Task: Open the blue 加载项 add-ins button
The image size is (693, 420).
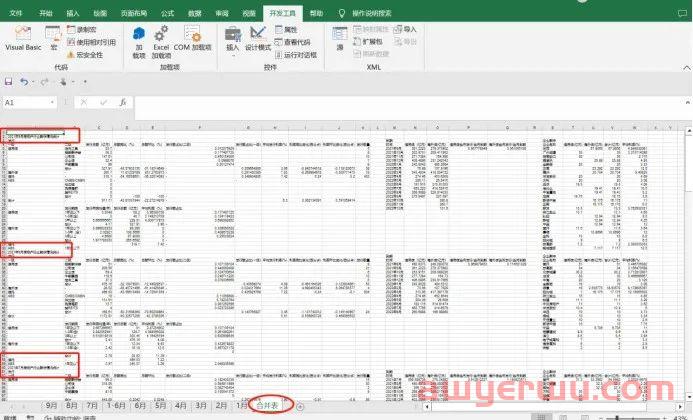Action: click(x=139, y=42)
